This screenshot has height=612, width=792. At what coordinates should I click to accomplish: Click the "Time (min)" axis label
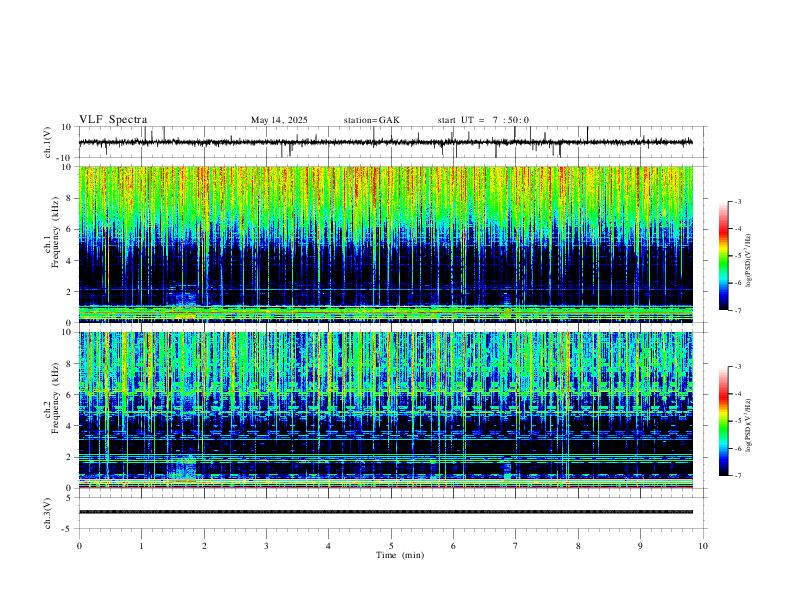click(x=400, y=555)
